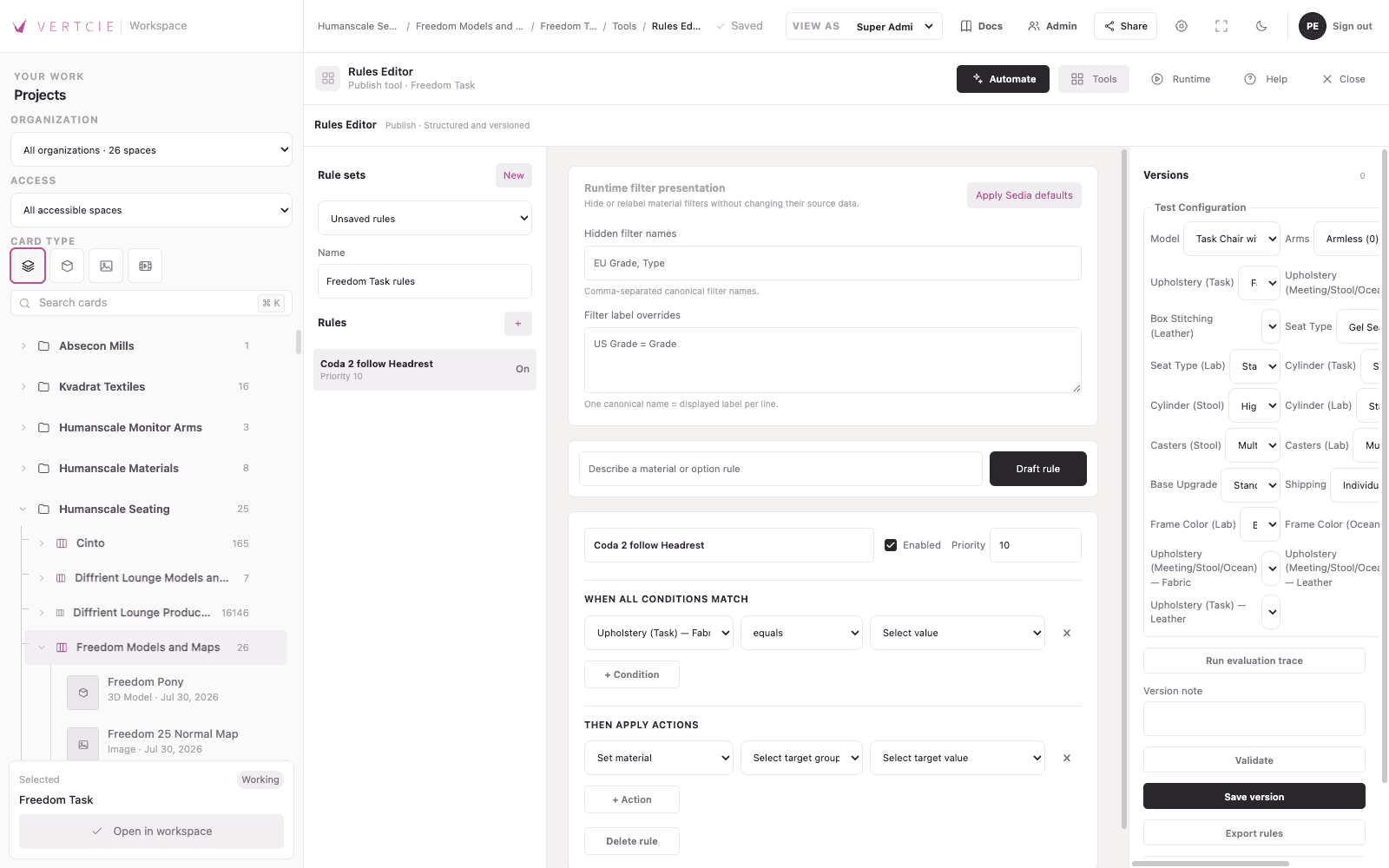
Task: Add a condition with + Condition
Action: point(632,674)
